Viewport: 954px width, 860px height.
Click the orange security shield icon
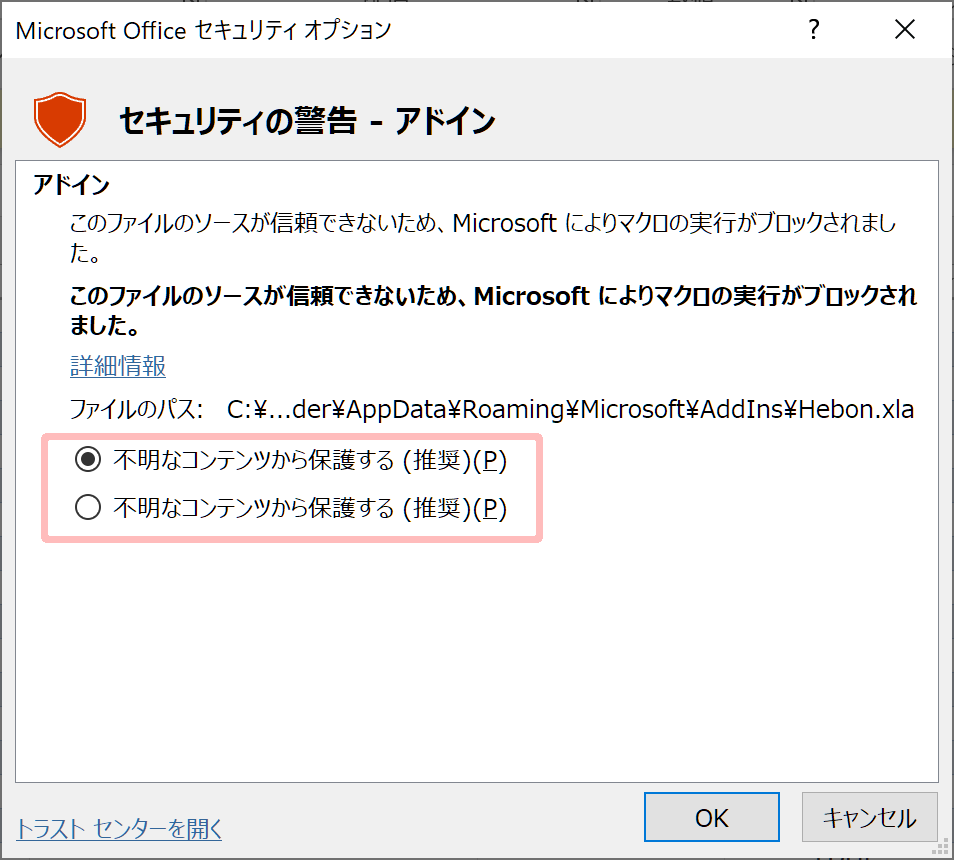[x=60, y=119]
